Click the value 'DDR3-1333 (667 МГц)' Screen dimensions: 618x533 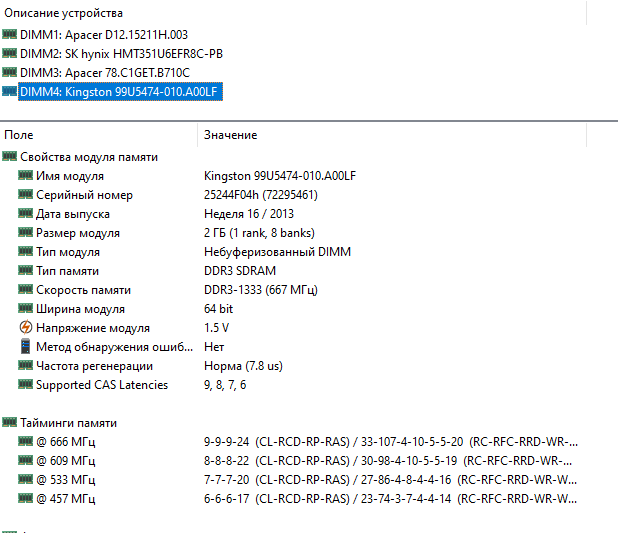(261, 290)
